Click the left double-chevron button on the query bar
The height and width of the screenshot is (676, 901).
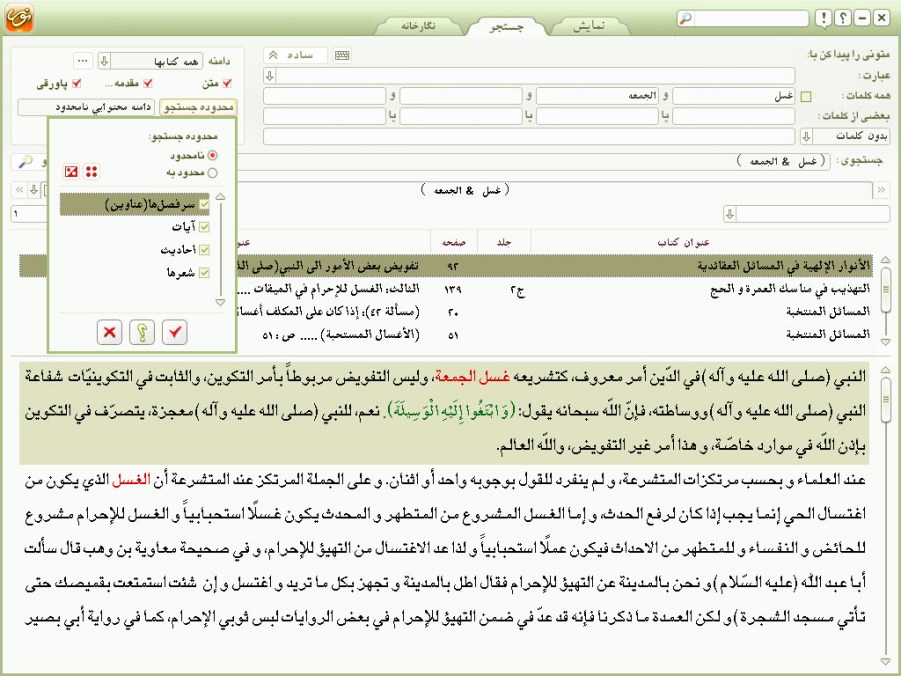tap(20, 189)
